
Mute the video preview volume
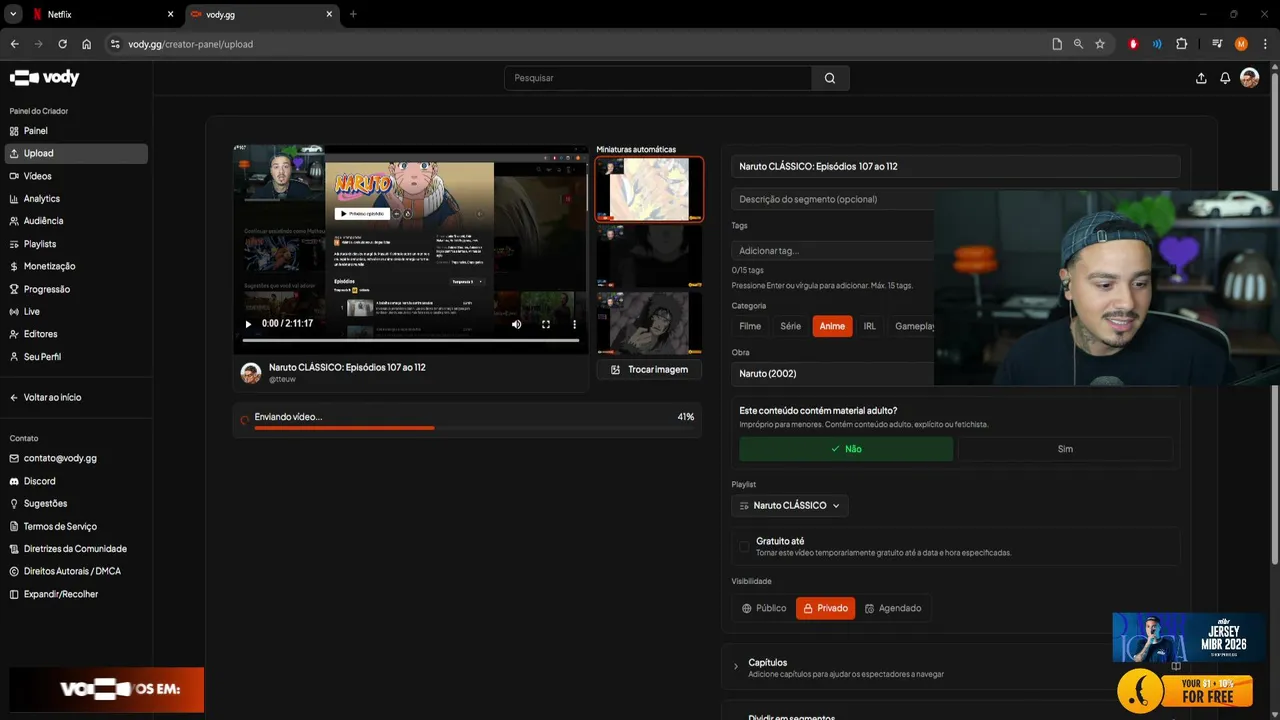(516, 324)
